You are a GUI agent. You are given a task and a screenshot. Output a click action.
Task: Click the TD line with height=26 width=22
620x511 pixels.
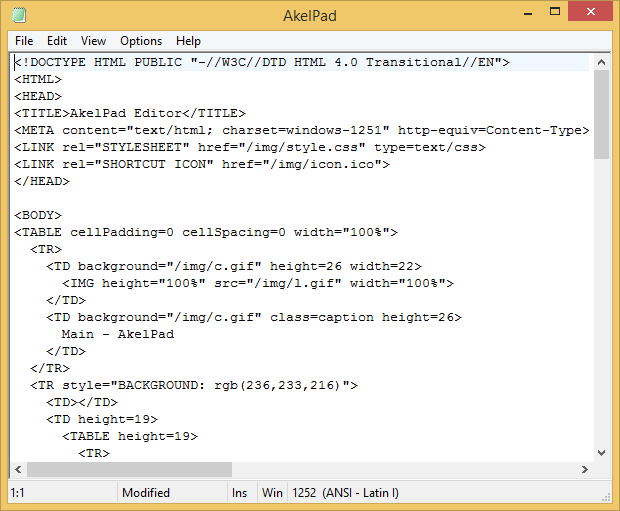(234, 266)
